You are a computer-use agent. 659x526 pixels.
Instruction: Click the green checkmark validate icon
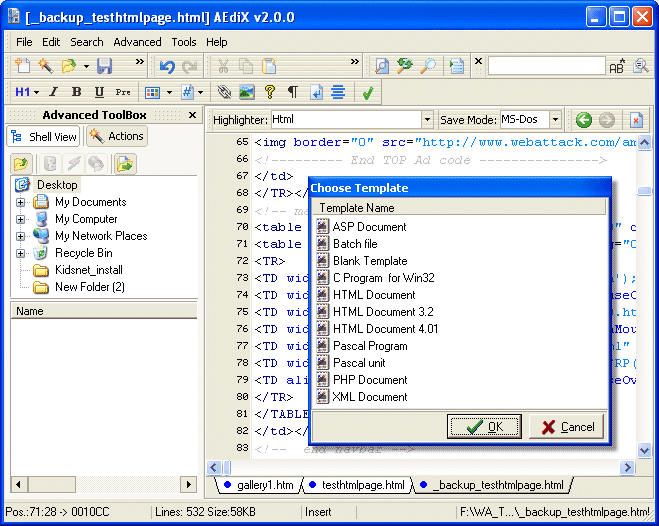coord(368,92)
